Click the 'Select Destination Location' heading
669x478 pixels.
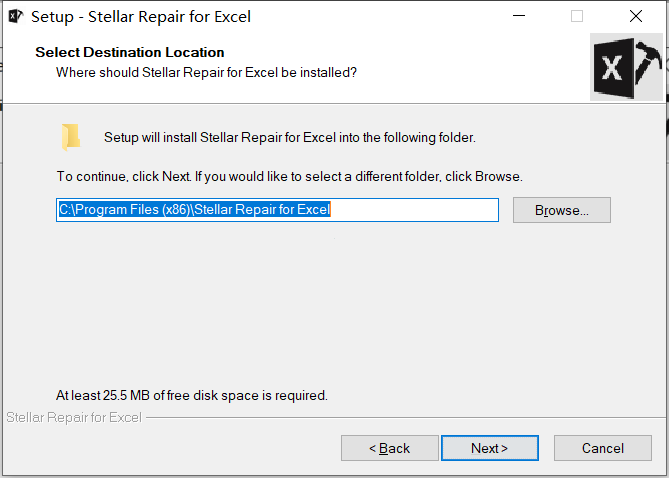point(130,52)
